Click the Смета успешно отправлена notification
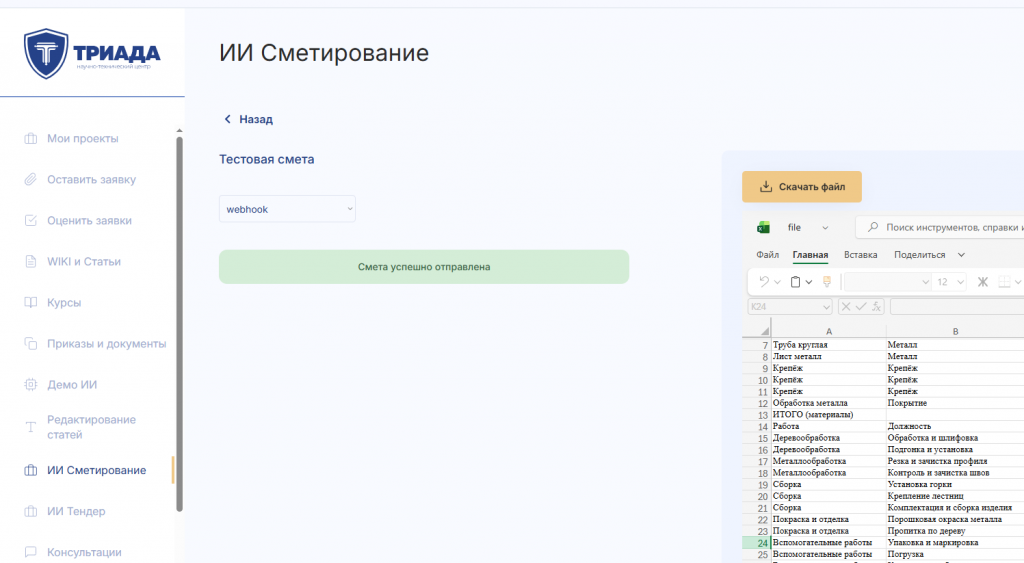Screen dimensions: 1024x563 [x=424, y=266]
